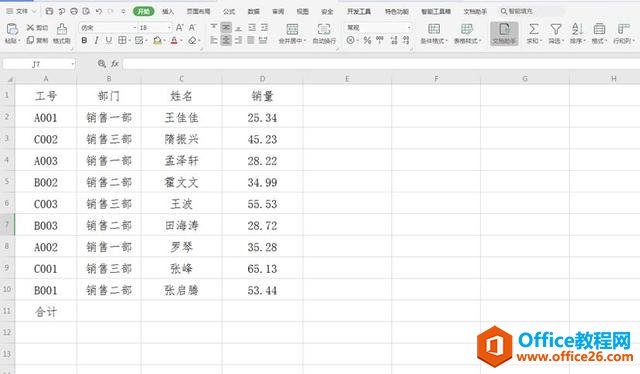
Task: Click the percent style icon
Action: pyautogui.click(x=367, y=40)
